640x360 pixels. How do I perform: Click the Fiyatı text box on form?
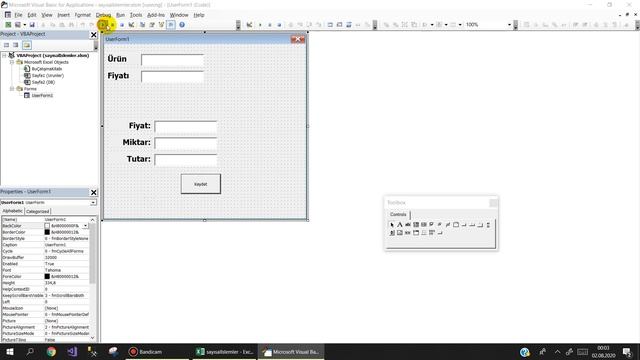[x=172, y=76]
